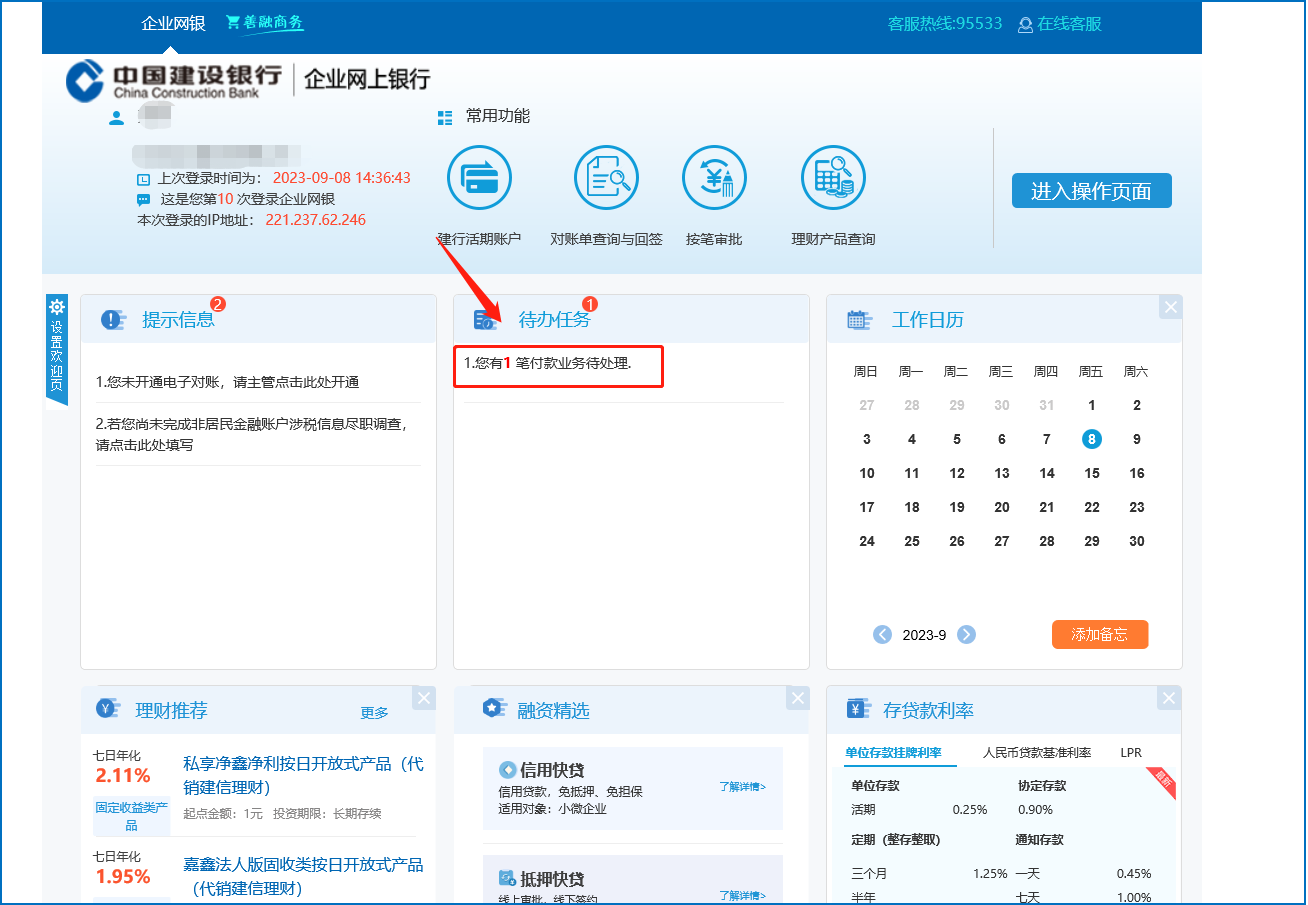Open the 理财产品查询 icon

pos(833,179)
